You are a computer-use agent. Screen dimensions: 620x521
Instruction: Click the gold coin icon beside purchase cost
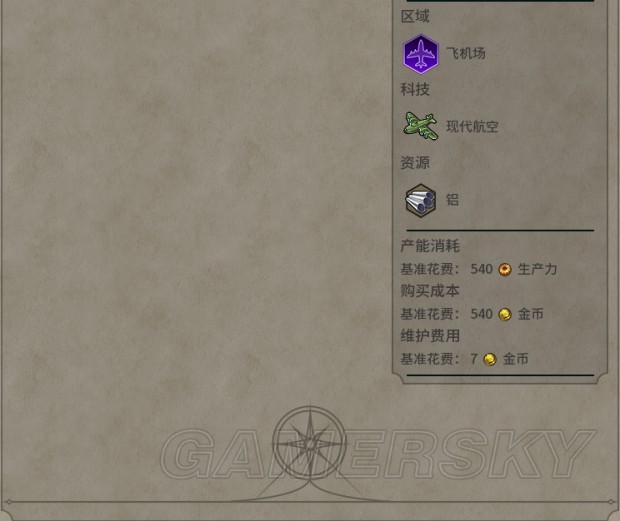505,315
